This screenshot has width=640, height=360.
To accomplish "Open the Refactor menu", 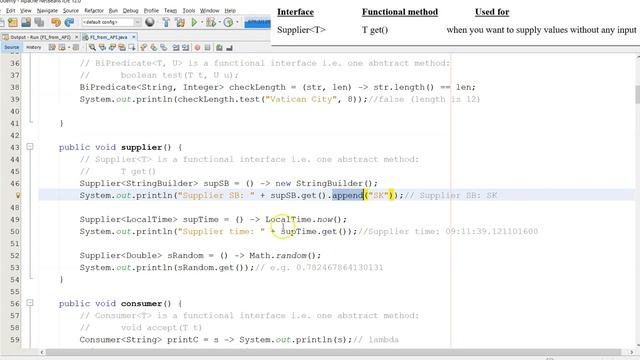I will (94, 10).
